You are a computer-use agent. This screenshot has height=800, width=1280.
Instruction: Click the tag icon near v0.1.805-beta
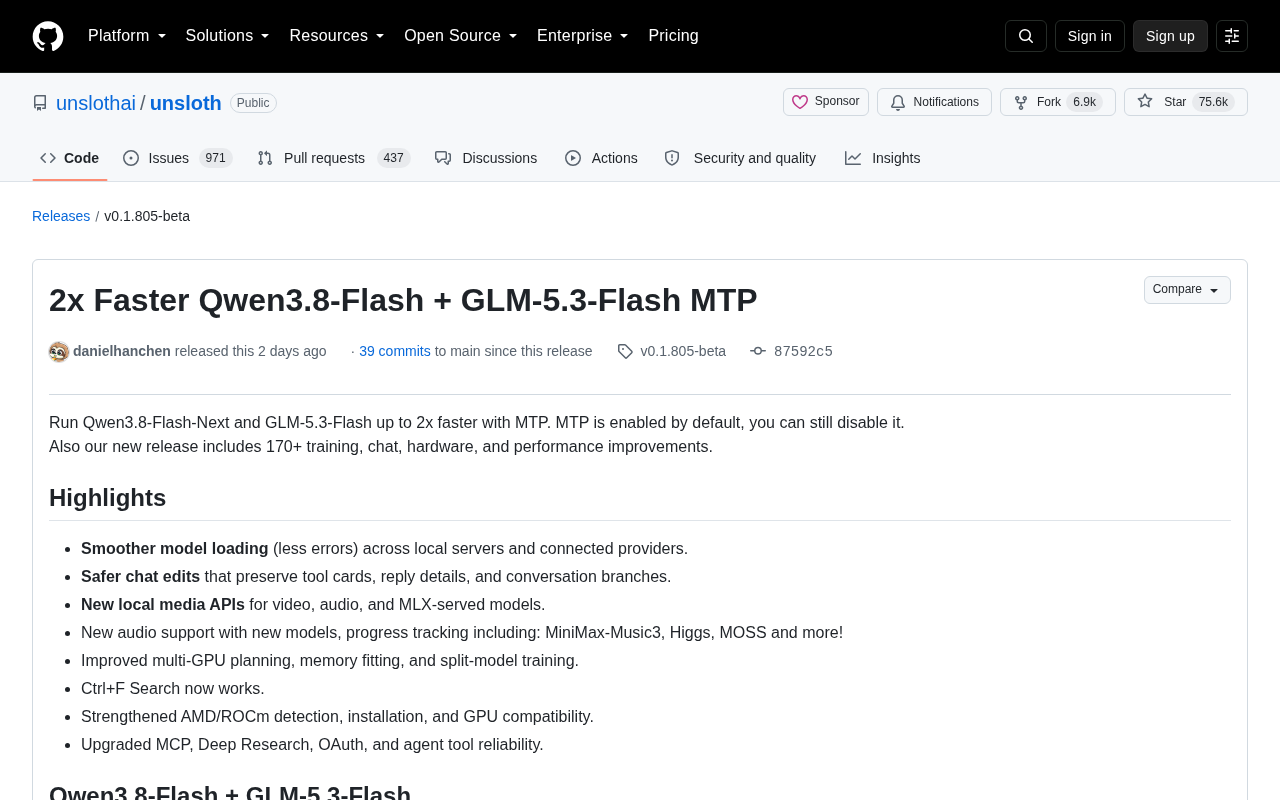625,351
